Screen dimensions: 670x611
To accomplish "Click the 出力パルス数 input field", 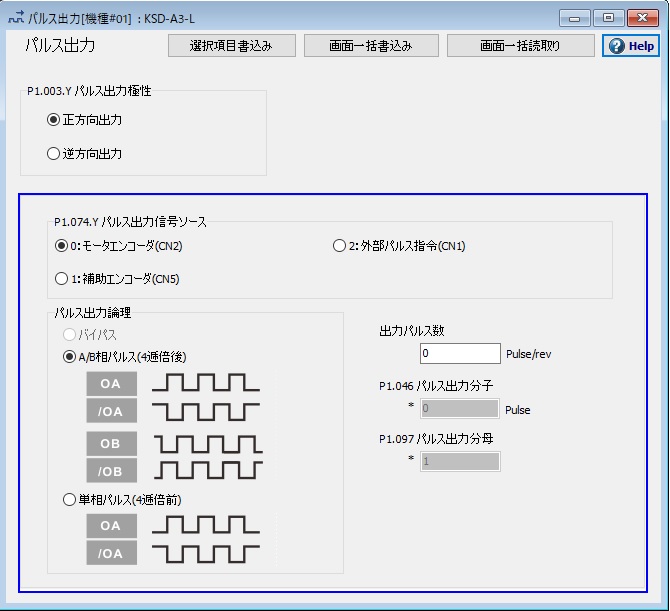I will click(x=459, y=354).
